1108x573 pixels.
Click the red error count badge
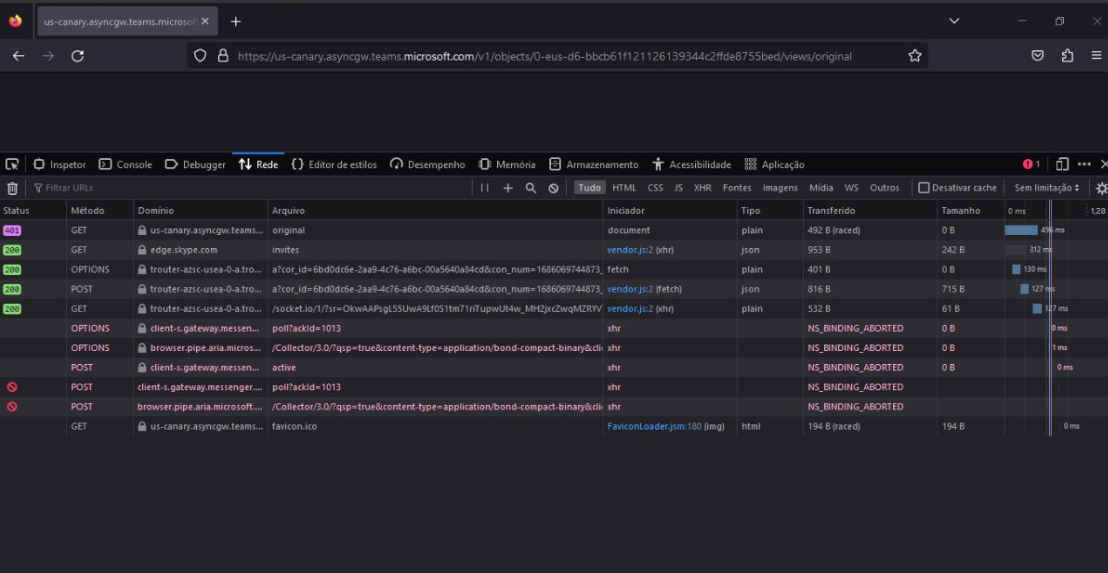[1031, 164]
